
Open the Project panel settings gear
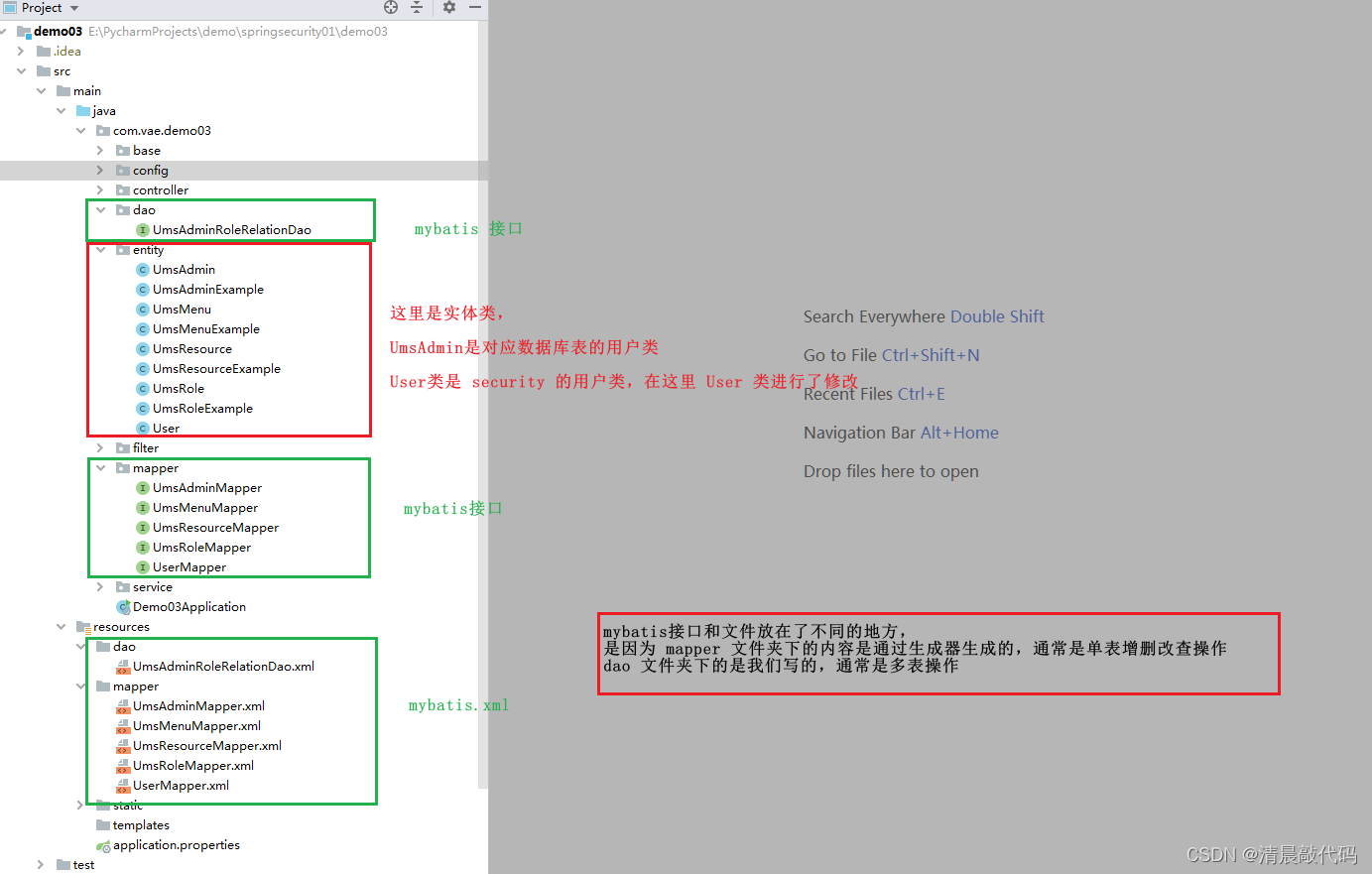pos(448,8)
